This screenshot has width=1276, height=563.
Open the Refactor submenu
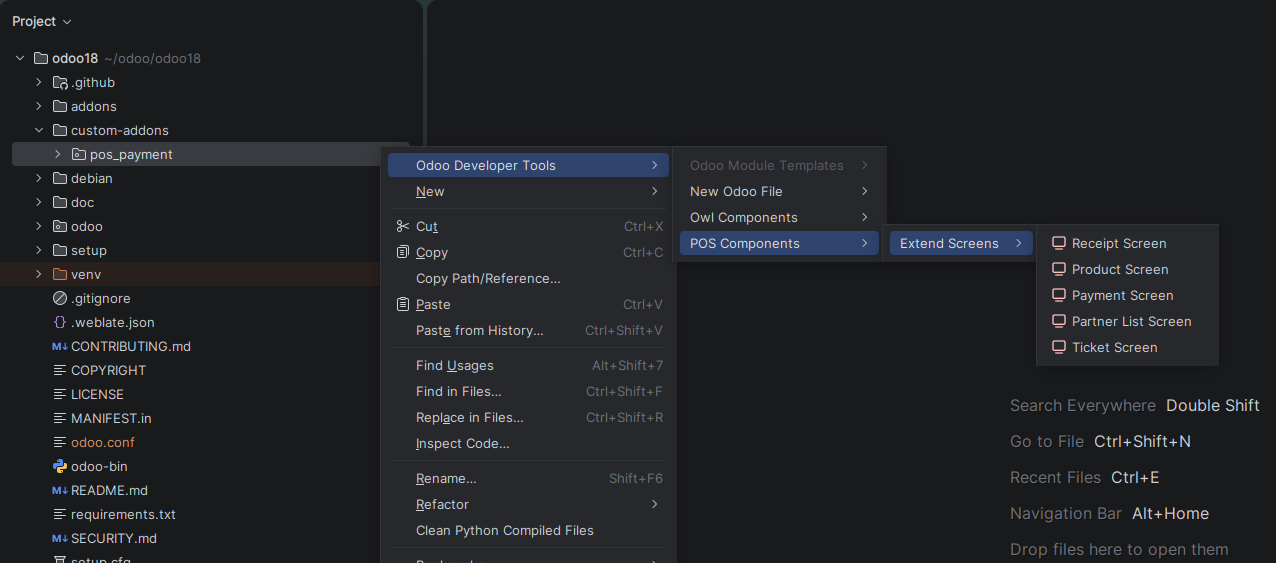coord(528,504)
